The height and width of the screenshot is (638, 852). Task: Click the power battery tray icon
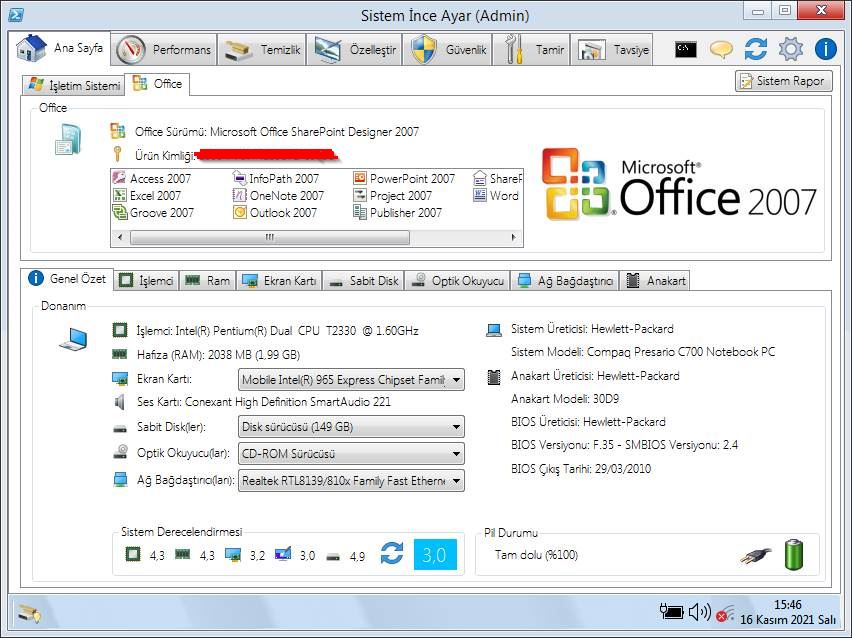pyautogui.click(x=671, y=612)
